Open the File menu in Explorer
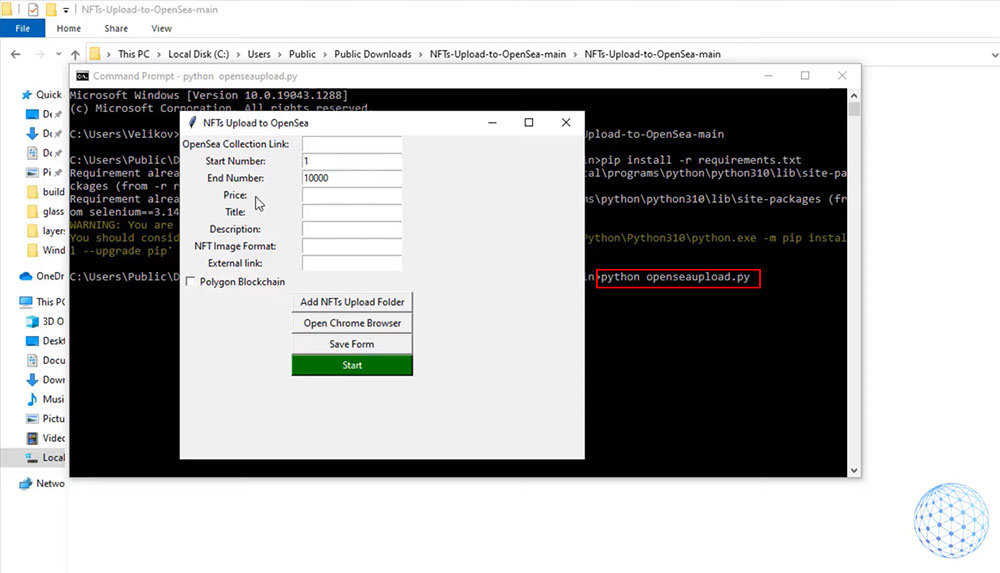 click(x=22, y=28)
